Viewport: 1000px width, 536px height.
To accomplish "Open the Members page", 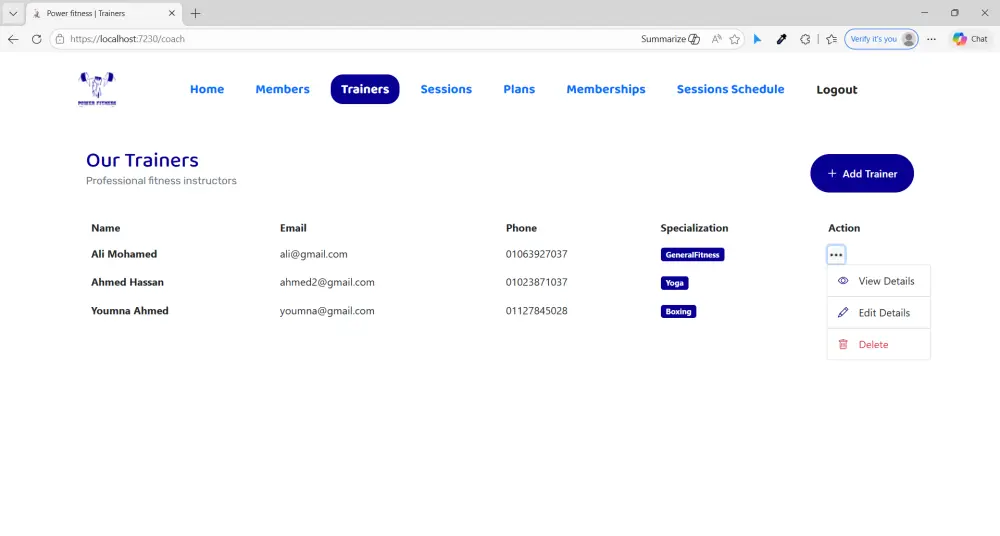I will coord(283,89).
